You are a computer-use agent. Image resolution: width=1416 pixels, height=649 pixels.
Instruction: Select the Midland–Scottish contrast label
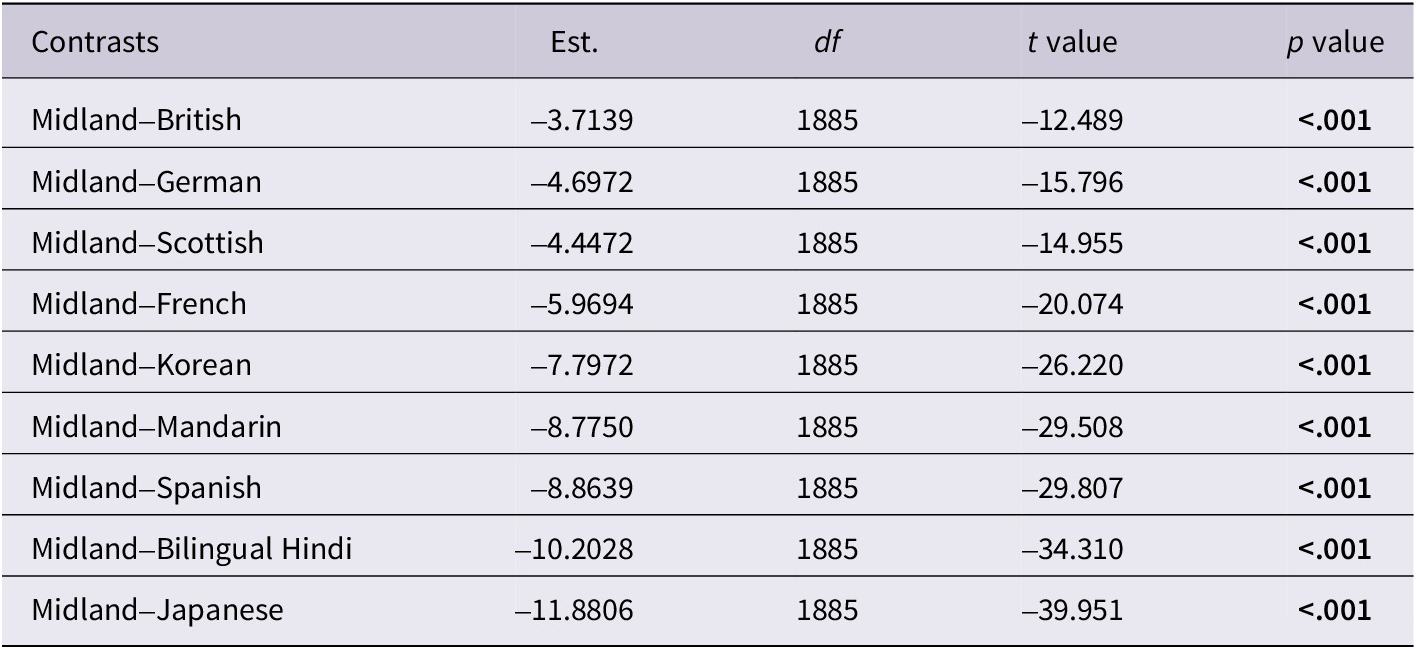click(148, 243)
